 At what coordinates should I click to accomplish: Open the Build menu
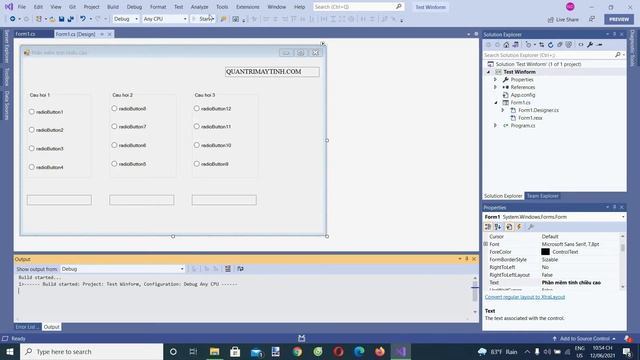click(x=113, y=7)
